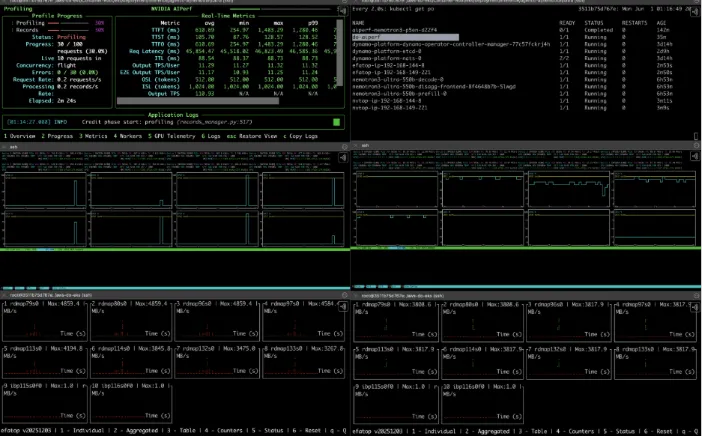Click ibp115s0f0 chart in left efatop
Screen dimensions: 702x436
45,402
